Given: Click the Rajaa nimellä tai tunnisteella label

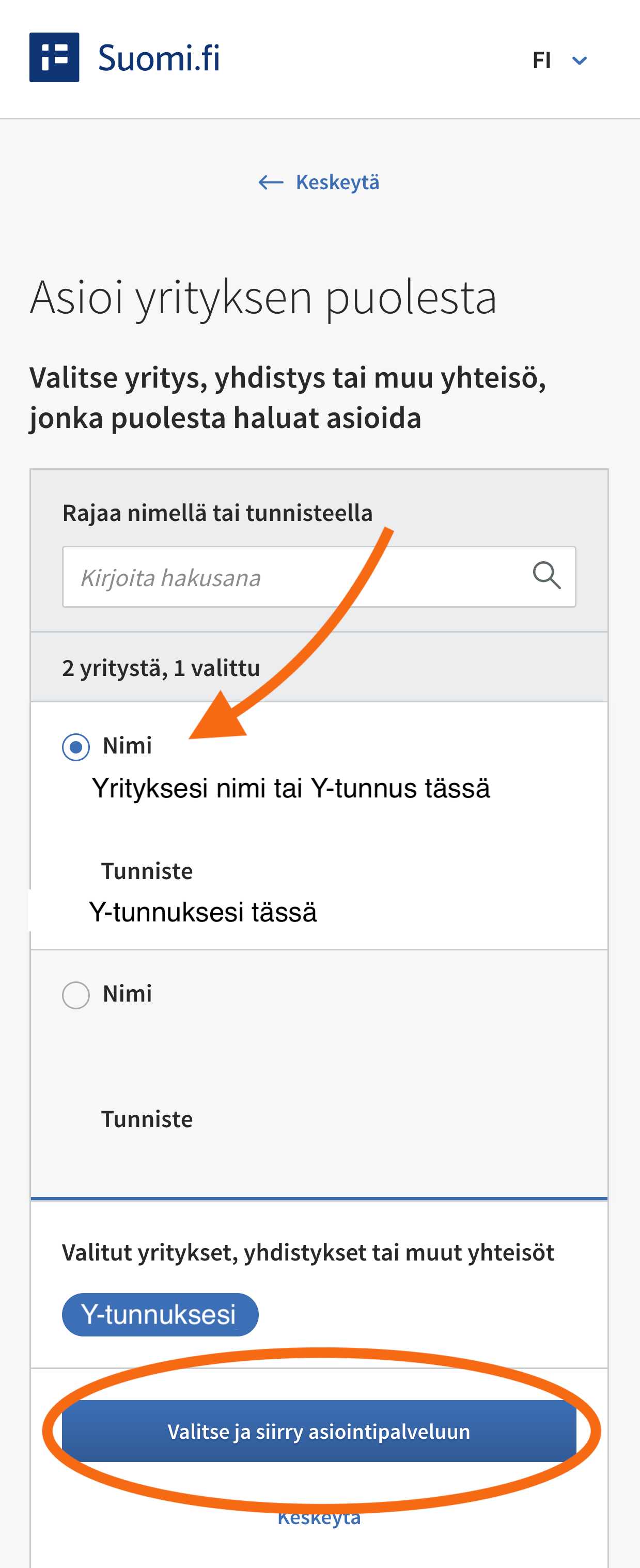Looking at the screenshot, I should [217, 513].
